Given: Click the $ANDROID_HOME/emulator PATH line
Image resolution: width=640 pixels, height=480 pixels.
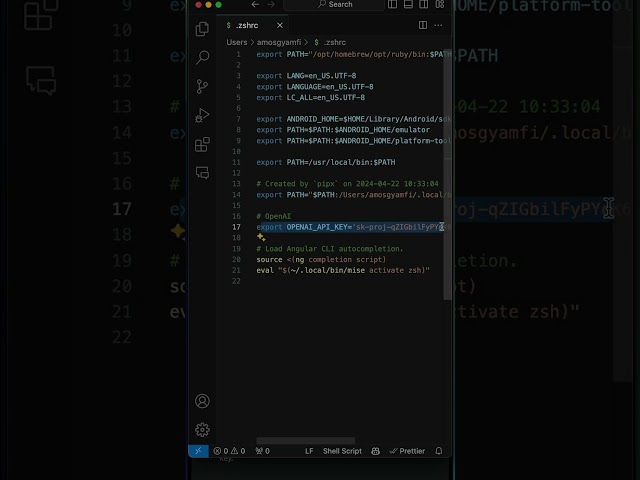Looking at the screenshot, I should [343, 130].
